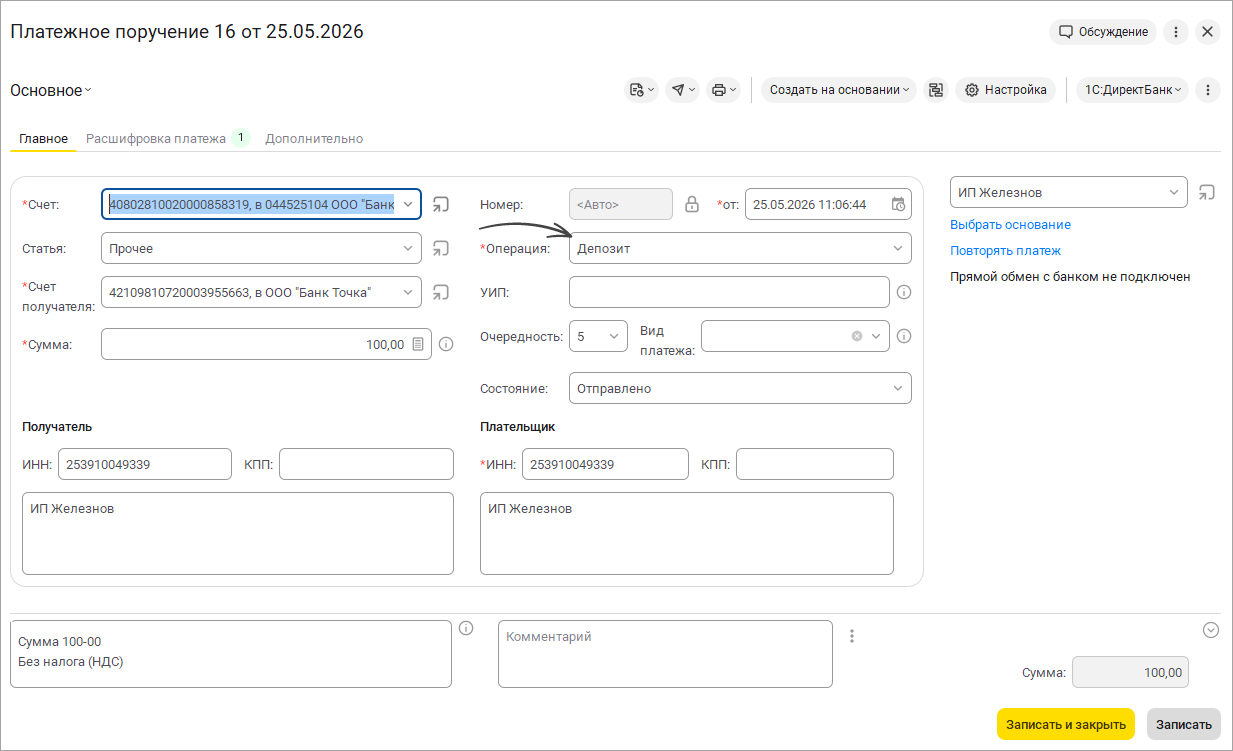
Task: Click the Плательщик КПП field
Action: click(815, 464)
